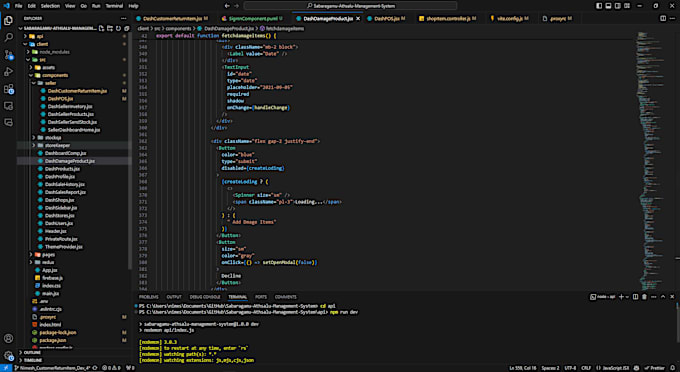This screenshot has height=372, width=680.
Task: Switch to DEBUG CONSOLE panel tab
Action: tap(205, 297)
